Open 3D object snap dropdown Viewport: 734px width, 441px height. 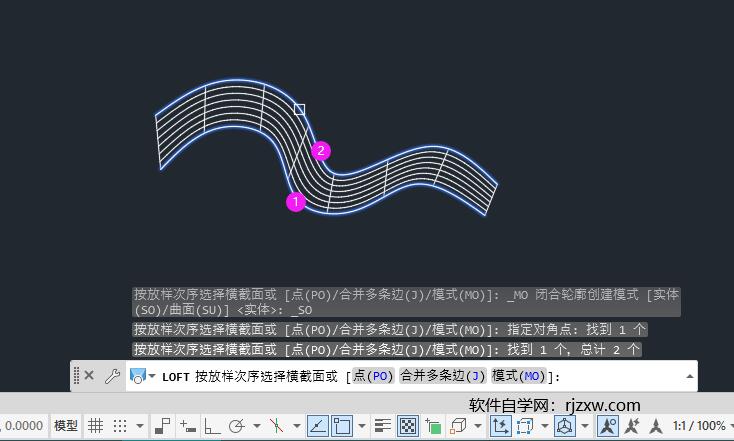[477, 426]
